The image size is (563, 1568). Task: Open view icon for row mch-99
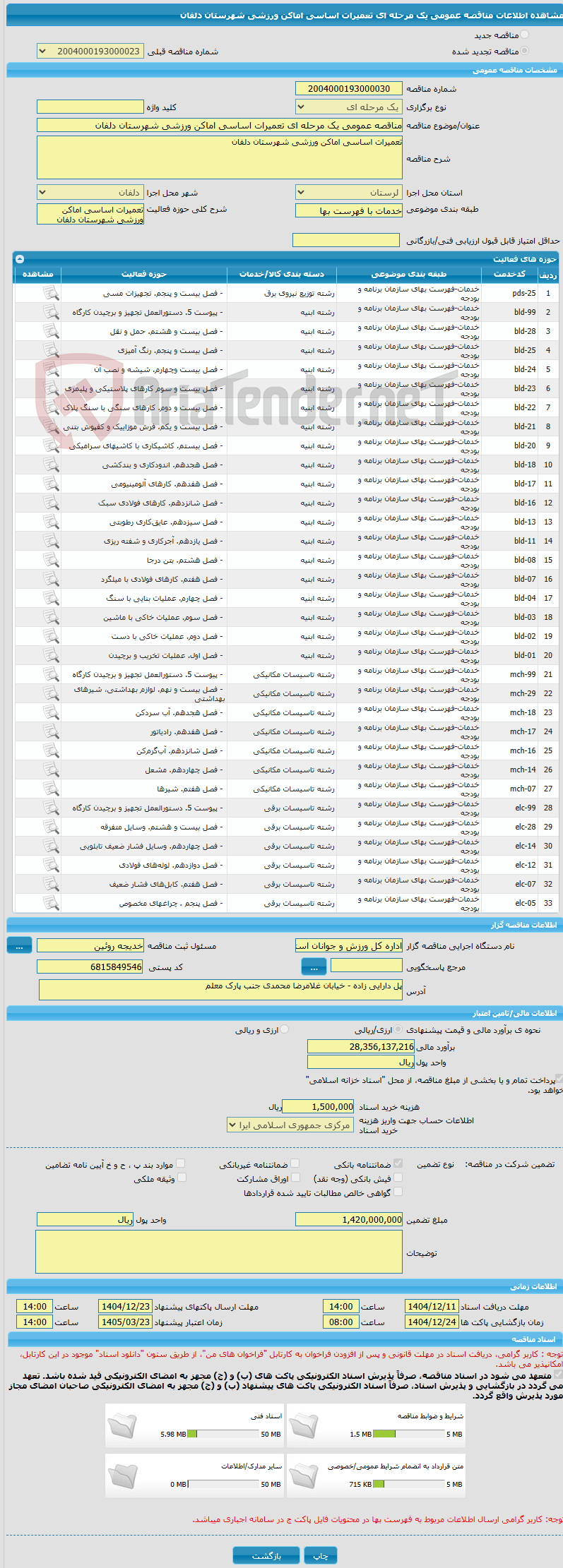pyautogui.click(x=51, y=674)
